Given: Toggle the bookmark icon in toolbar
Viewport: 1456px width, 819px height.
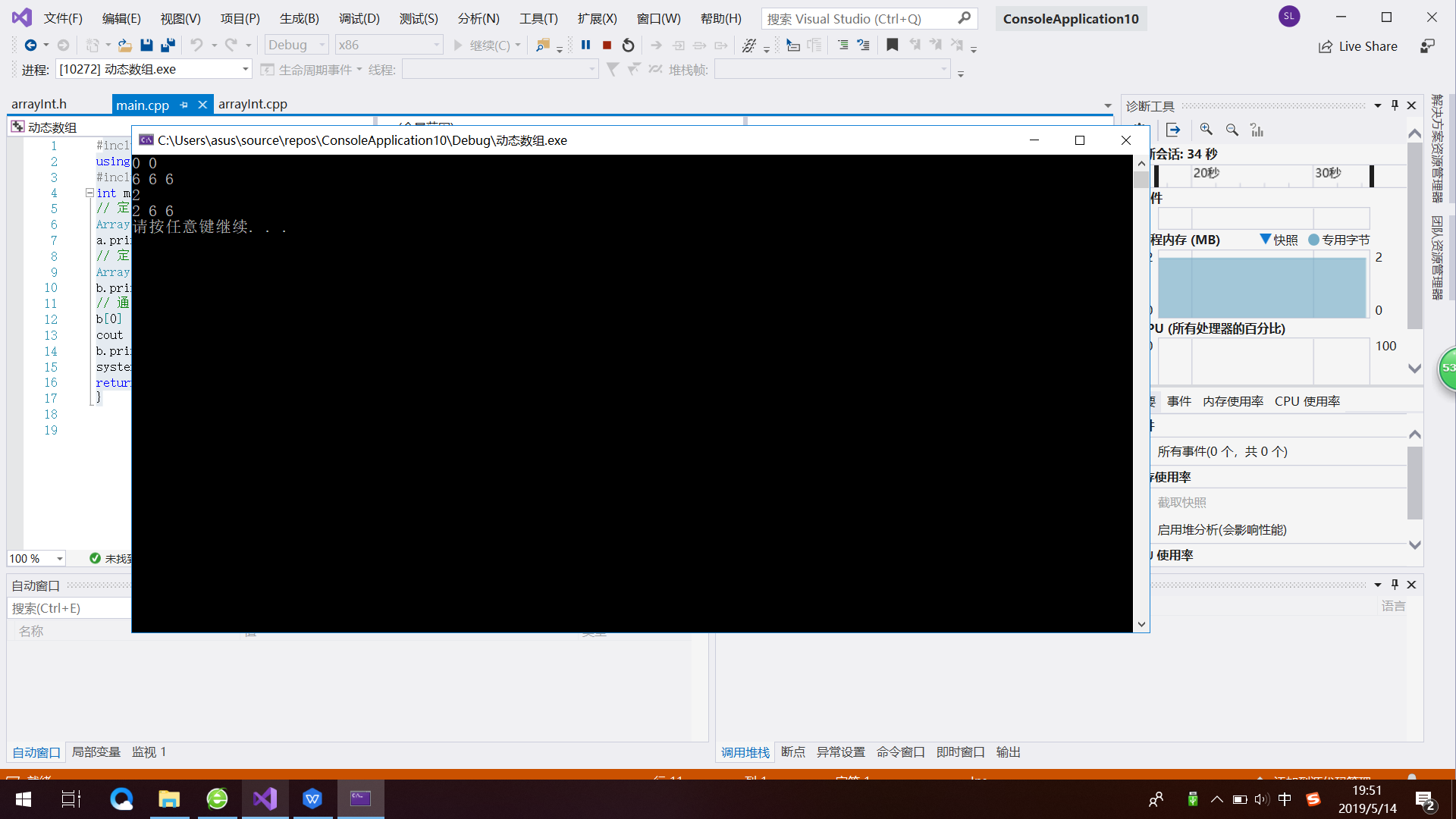Looking at the screenshot, I should (893, 45).
